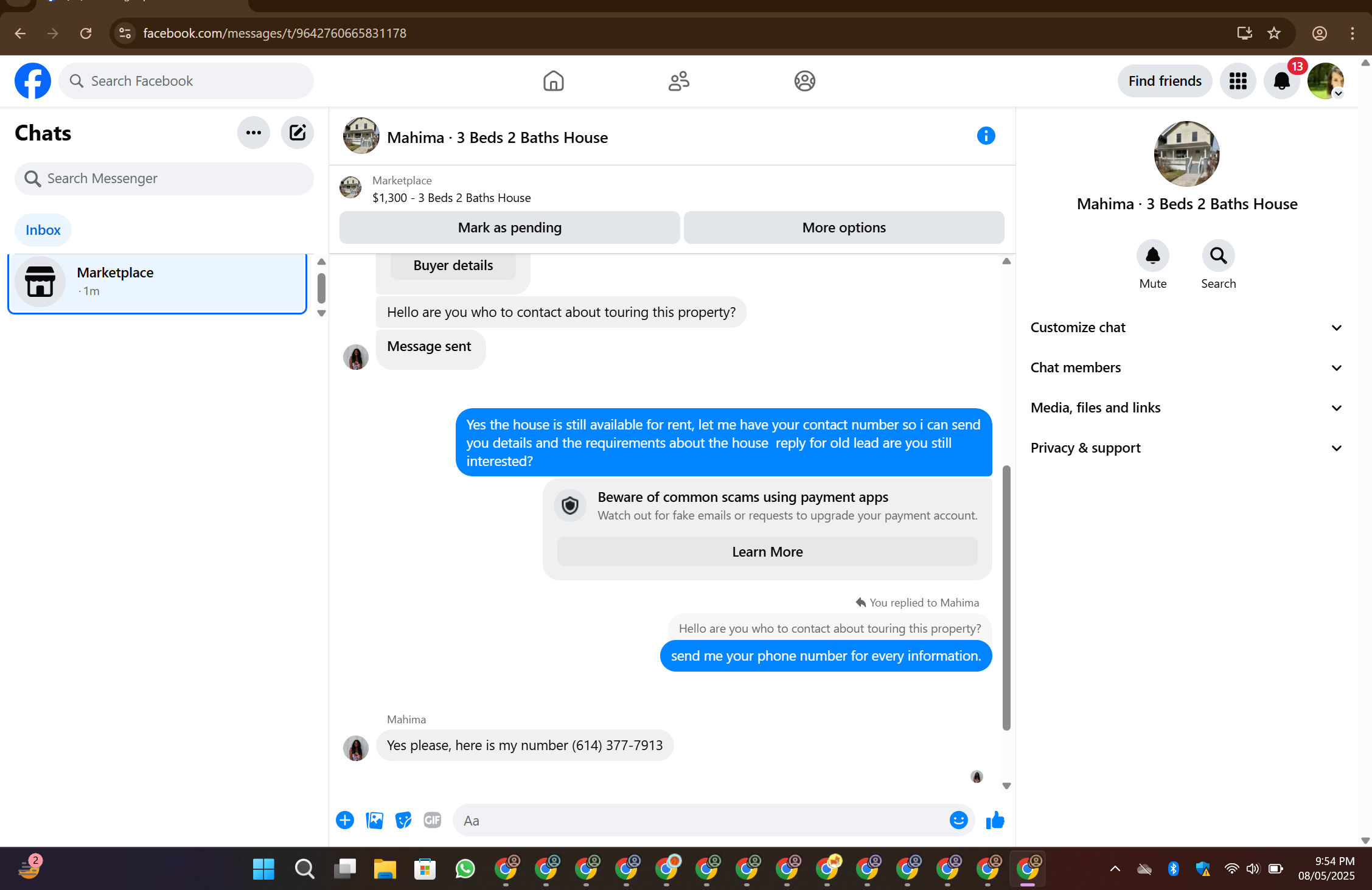Screen dimensions: 1372x890
Task: Click the 'send me your phone number' message
Action: [x=826, y=656]
